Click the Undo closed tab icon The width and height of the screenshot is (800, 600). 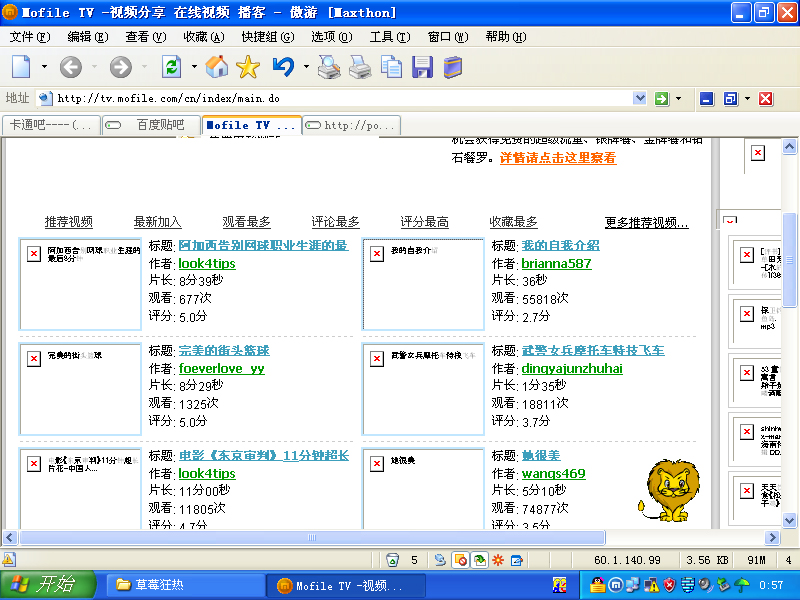point(283,67)
